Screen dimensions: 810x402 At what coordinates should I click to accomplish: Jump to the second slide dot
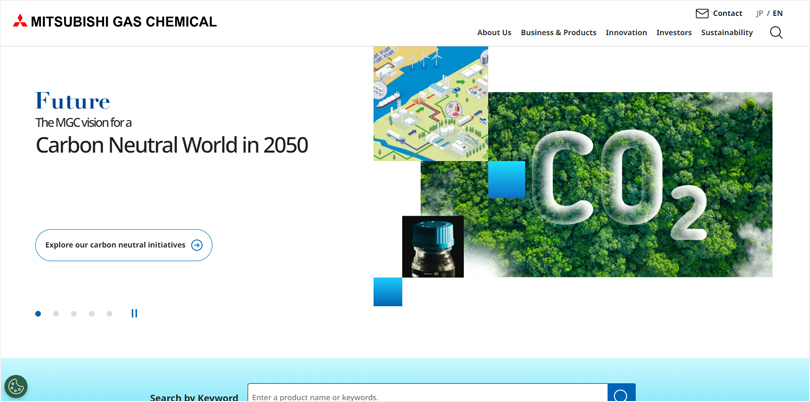[x=56, y=314]
